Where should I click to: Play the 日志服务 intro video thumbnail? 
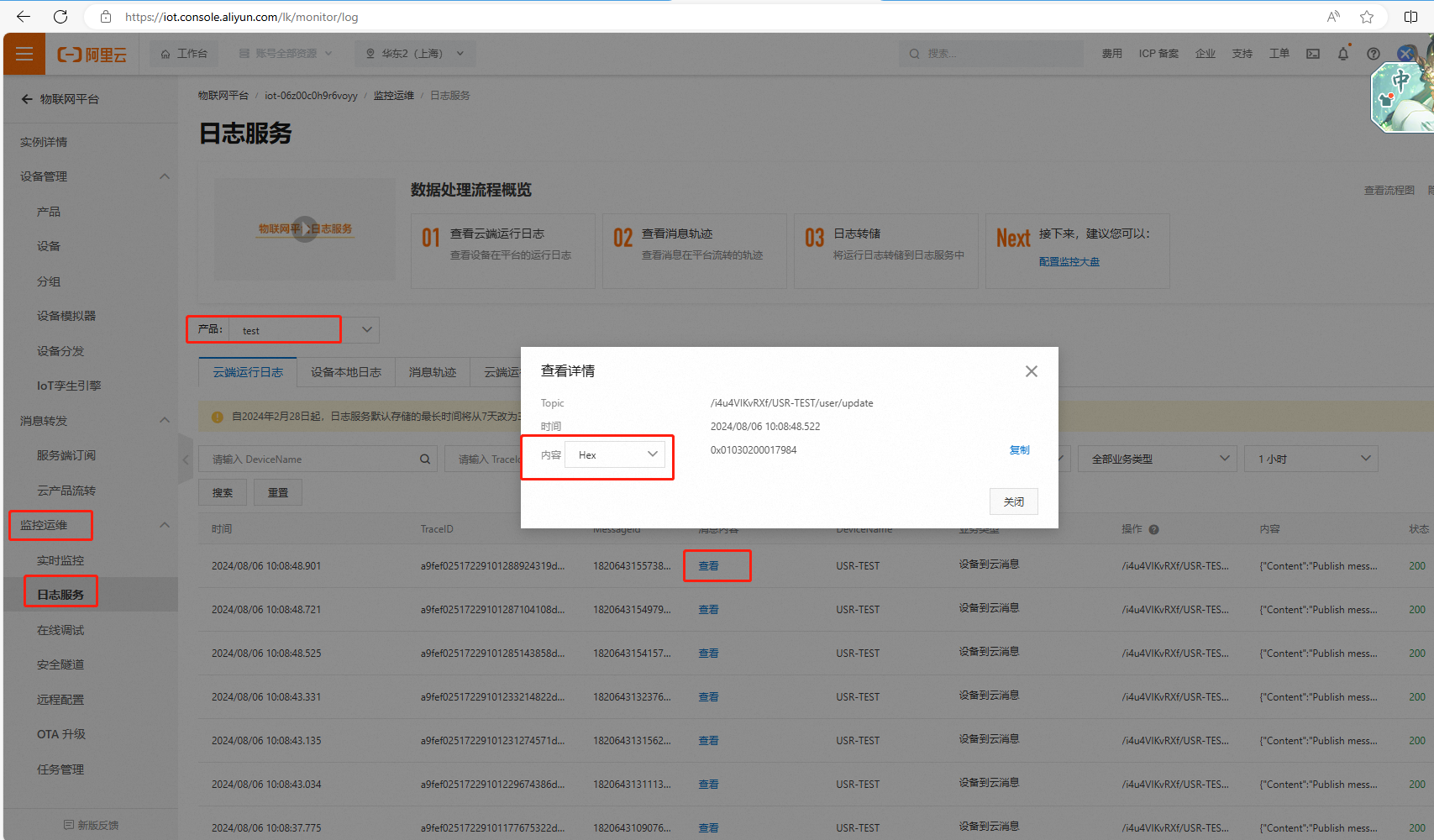[304, 229]
